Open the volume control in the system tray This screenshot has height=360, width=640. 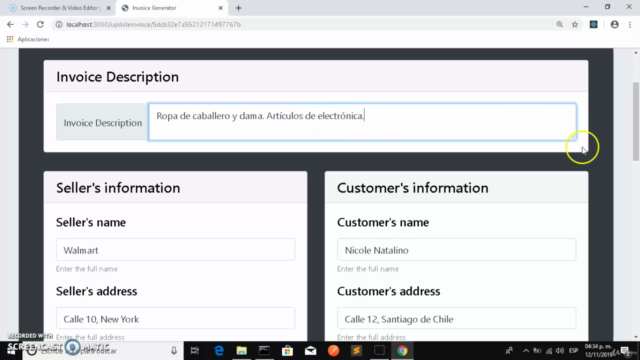[560, 351]
